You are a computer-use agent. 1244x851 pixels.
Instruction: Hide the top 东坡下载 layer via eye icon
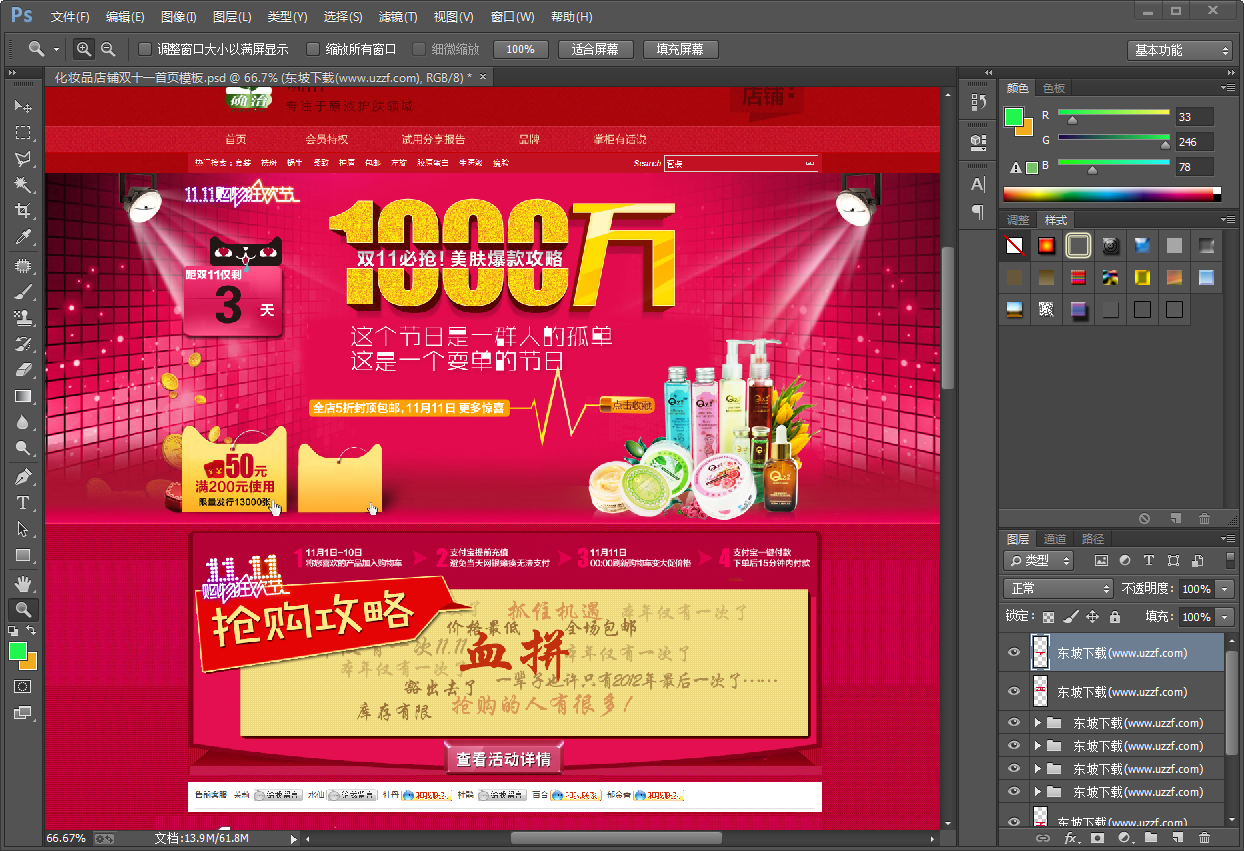click(x=1014, y=653)
